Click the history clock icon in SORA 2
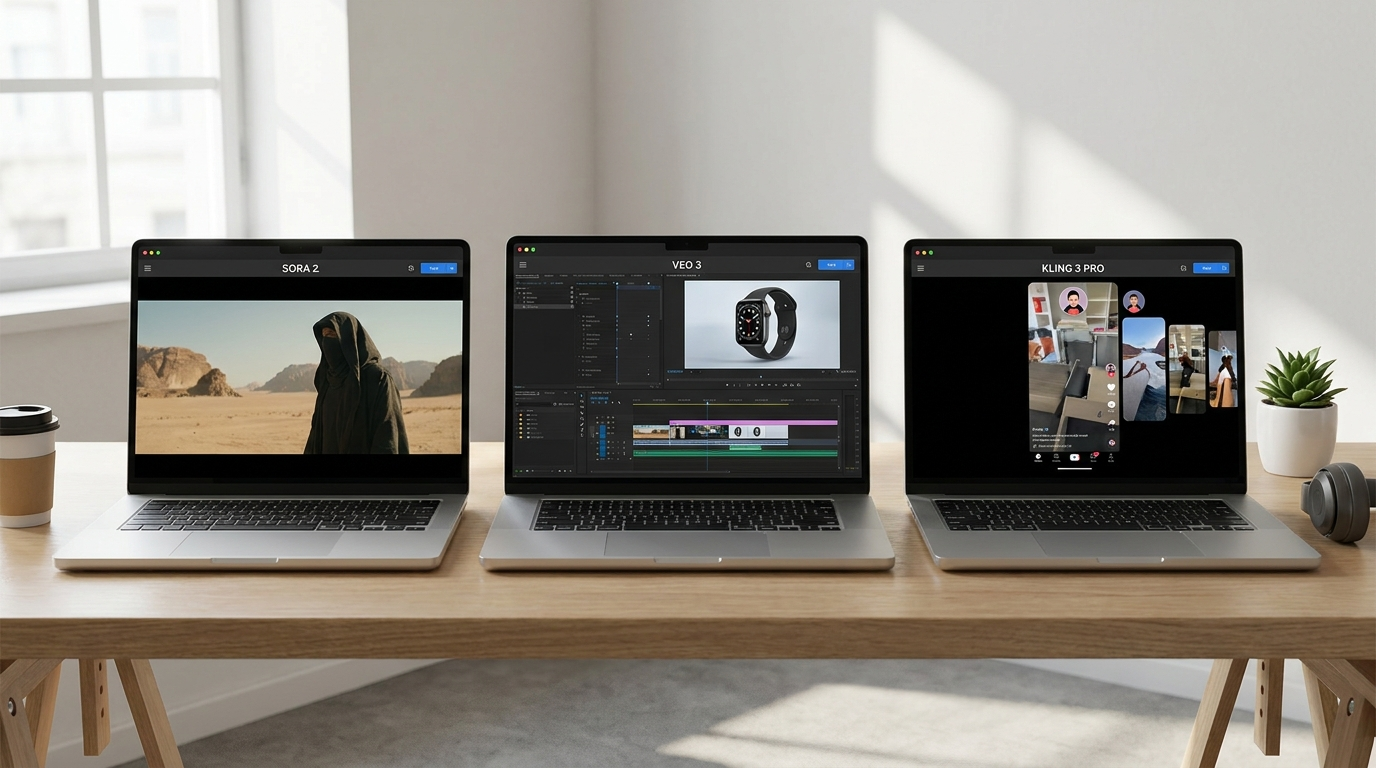This screenshot has height=768, width=1376. [411, 268]
